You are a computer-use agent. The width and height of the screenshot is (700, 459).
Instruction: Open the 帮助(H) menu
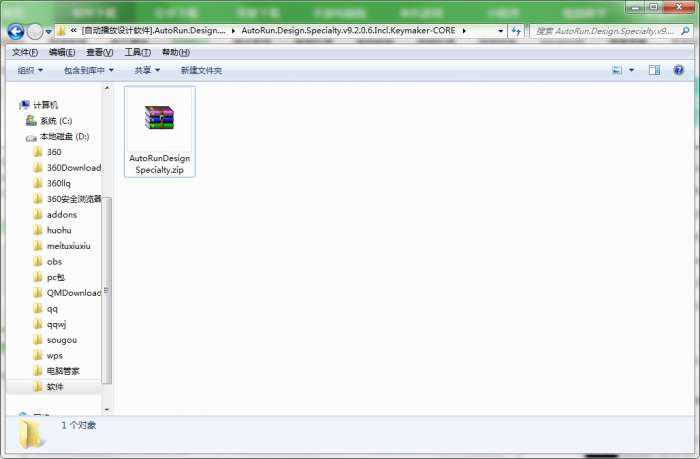tap(175, 52)
